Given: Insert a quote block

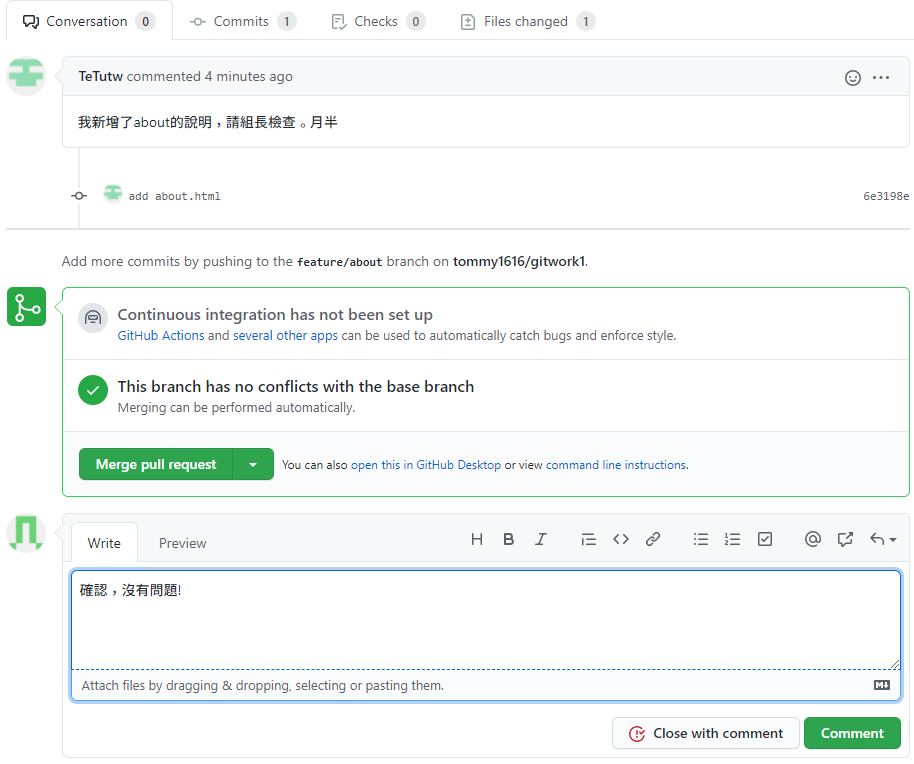Looking at the screenshot, I should point(588,539).
